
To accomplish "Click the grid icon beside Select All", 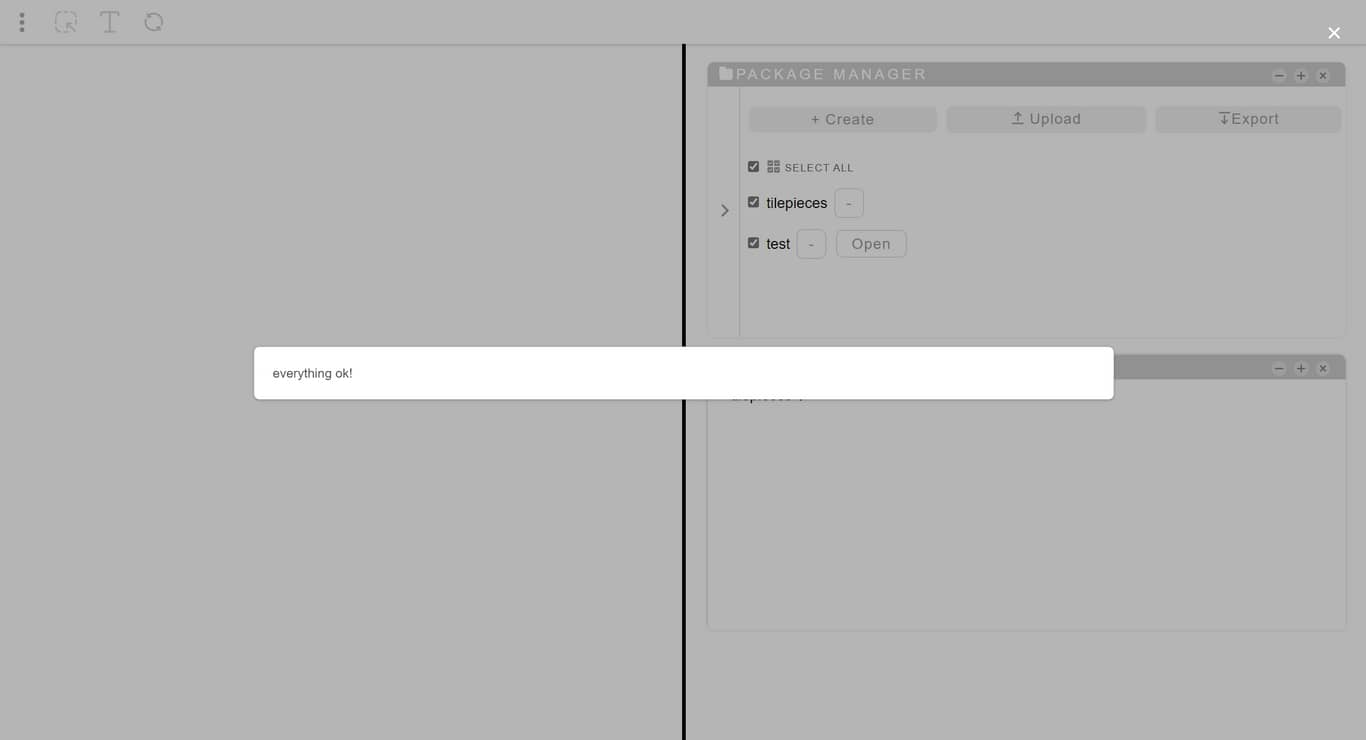I will click(x=773, y=167).
